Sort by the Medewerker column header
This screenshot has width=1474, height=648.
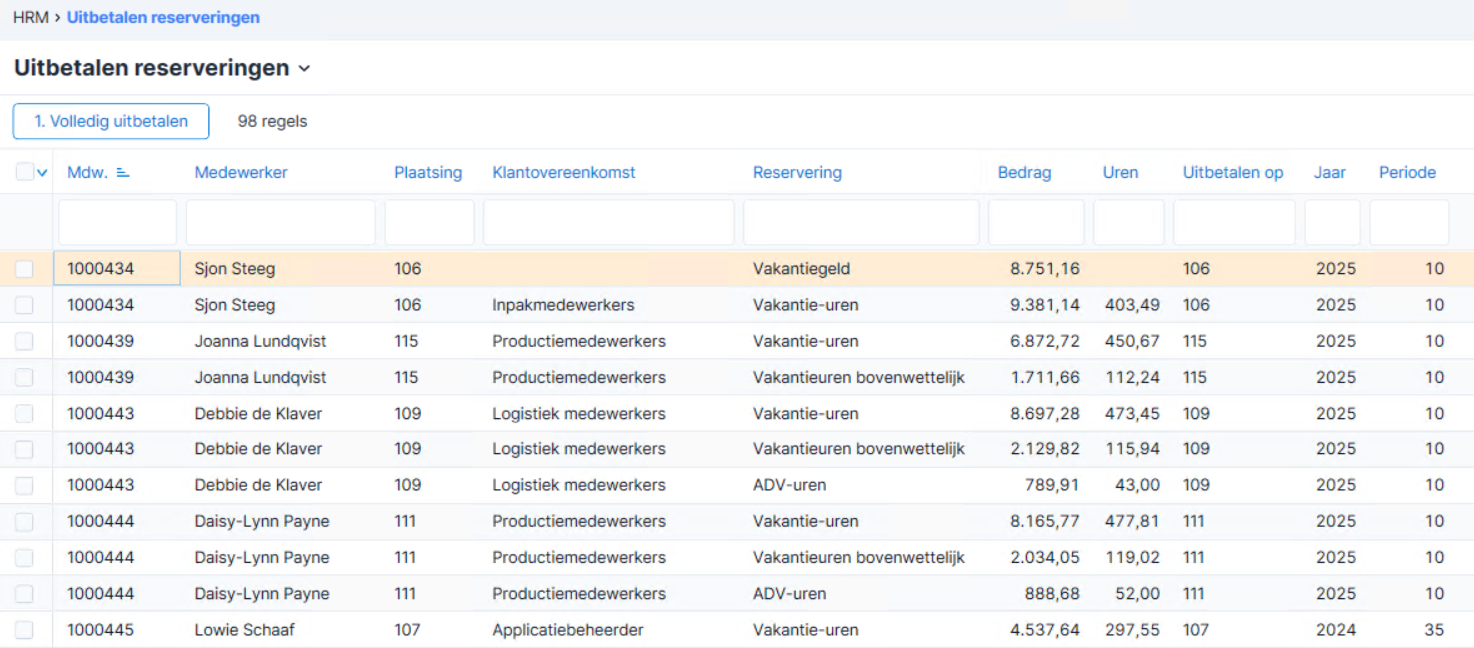click(x=241, y=172)
